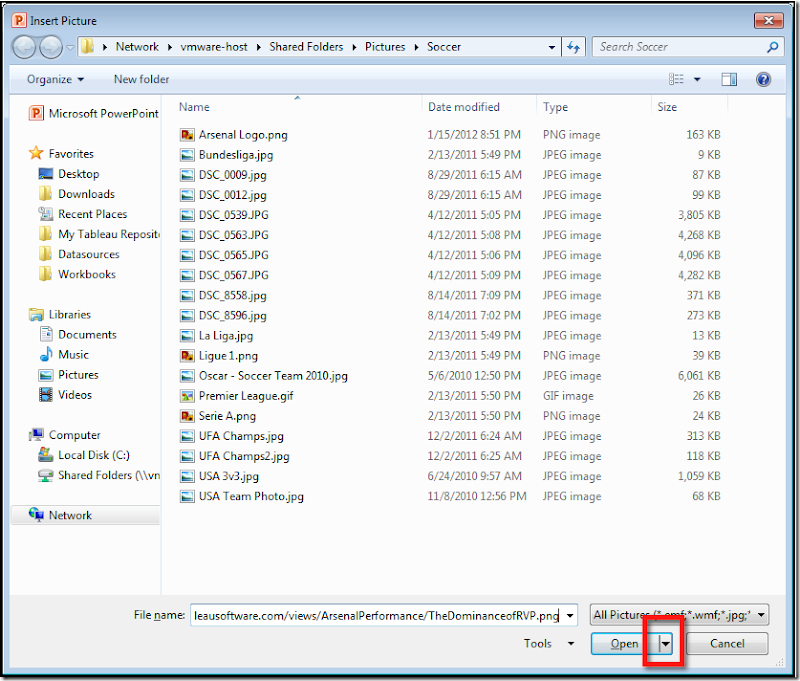Click Shared Folders in the address breadcrumb
Viewport: 800px width, 681px height.
click(306, 47)
